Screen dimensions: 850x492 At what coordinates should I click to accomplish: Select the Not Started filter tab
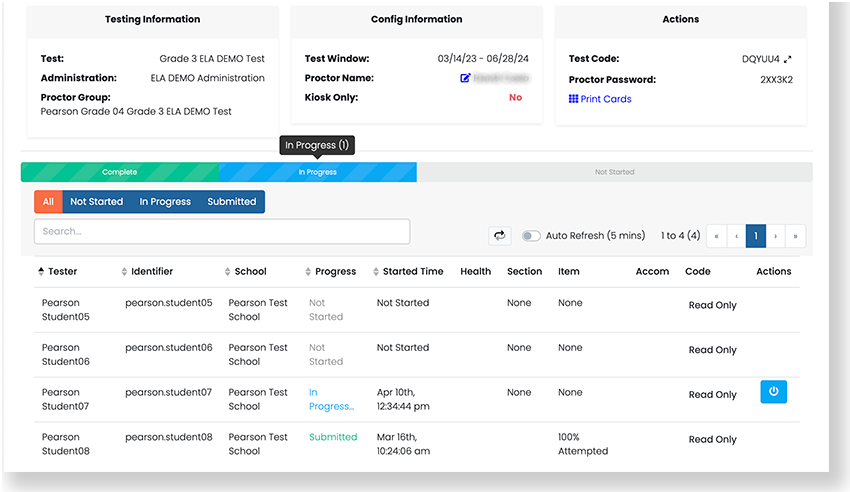(x=96, y=201)
